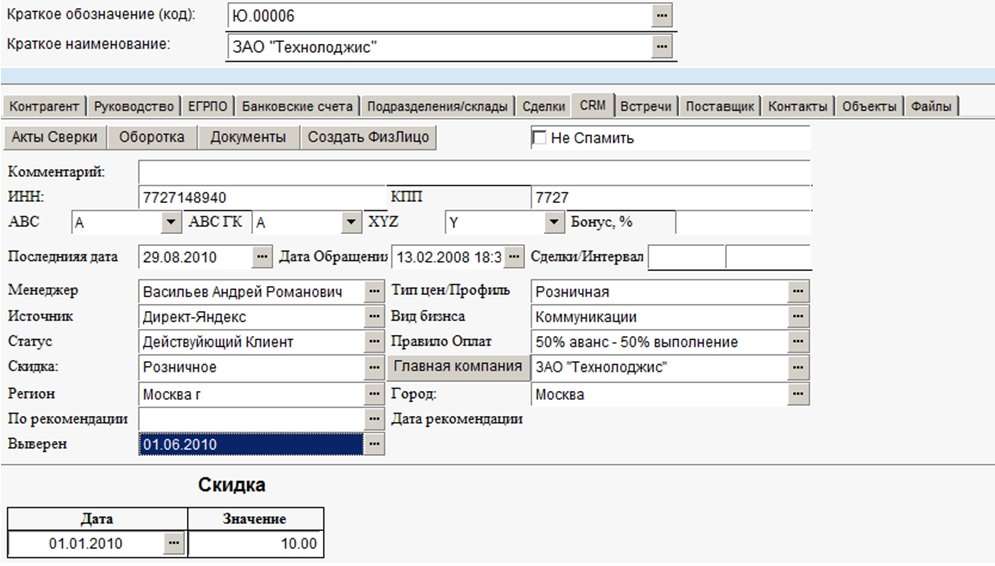Go to the Подразделения/склады tab
The width and height of the screenshot is (995, 566).
pos(437,106)
